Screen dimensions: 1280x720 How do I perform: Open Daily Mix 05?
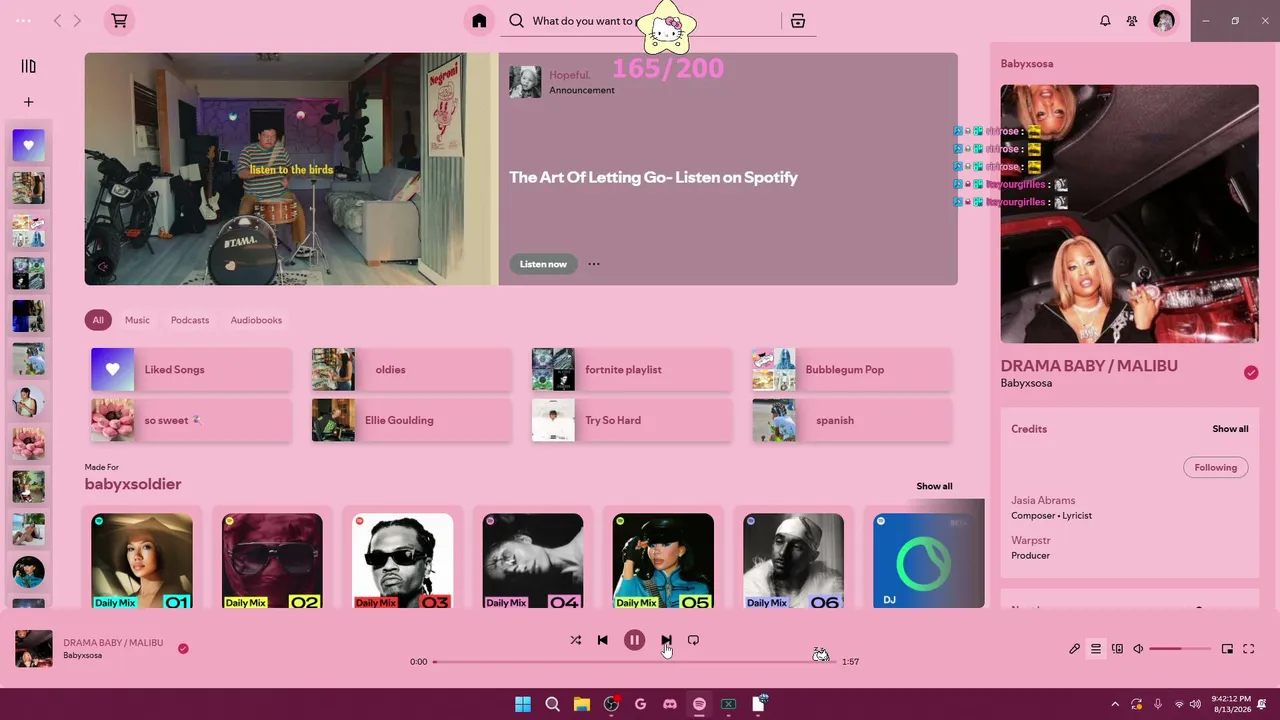663,560
